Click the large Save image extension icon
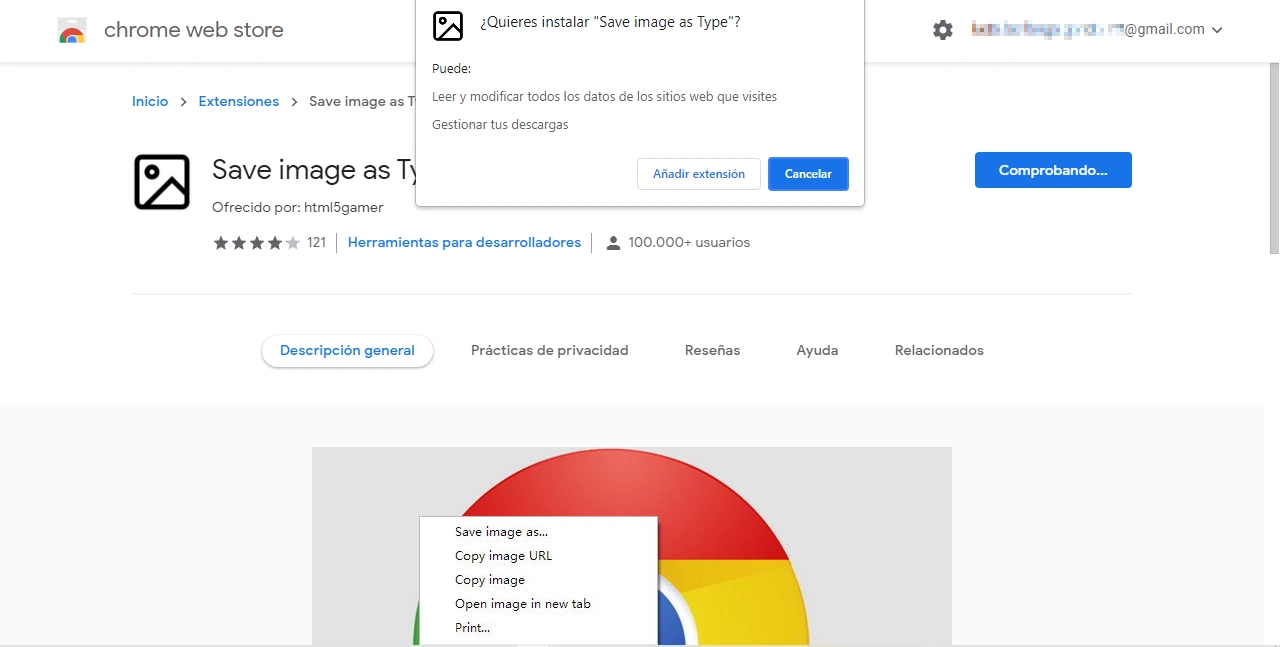Image resolution: width=1280 pixels, height=647 pixels. point(162,182)
